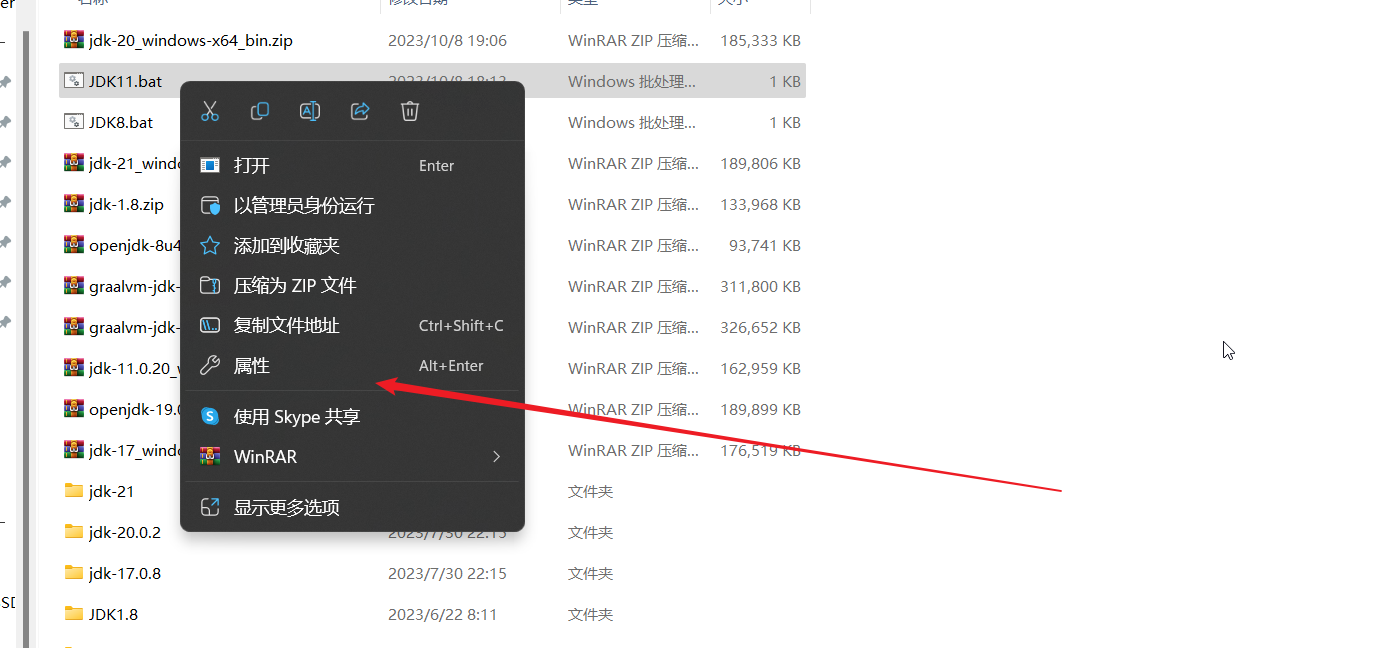Select 使用 Skype 共享 entry
1377x648 pixels.
(352, 416)
